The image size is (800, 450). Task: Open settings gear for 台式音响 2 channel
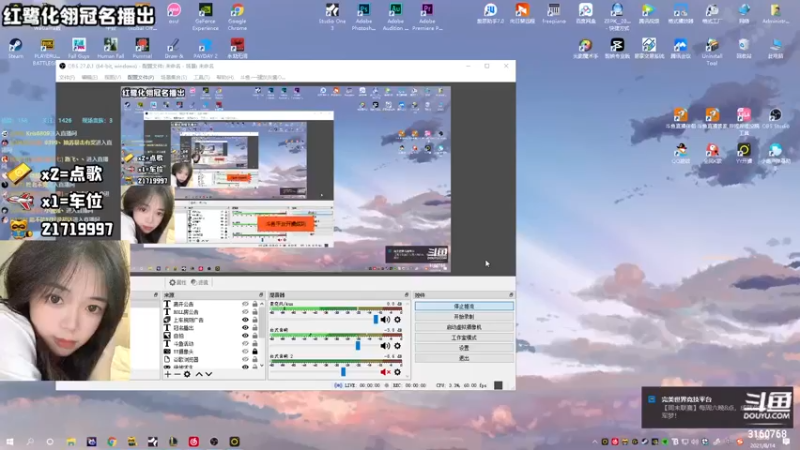[397, 372]
